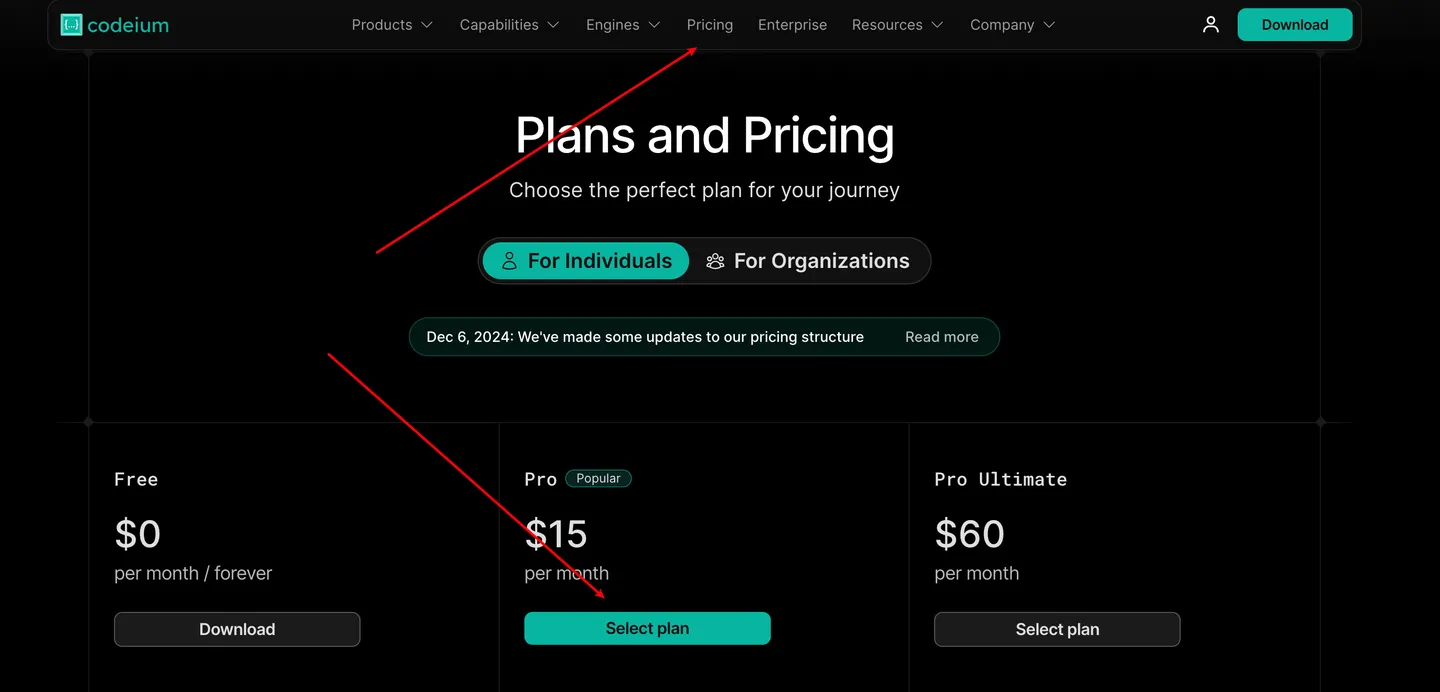Expand the Capabilities dropdown menu
Viewport: 1440px width, 692px height.
pos(509,25)
